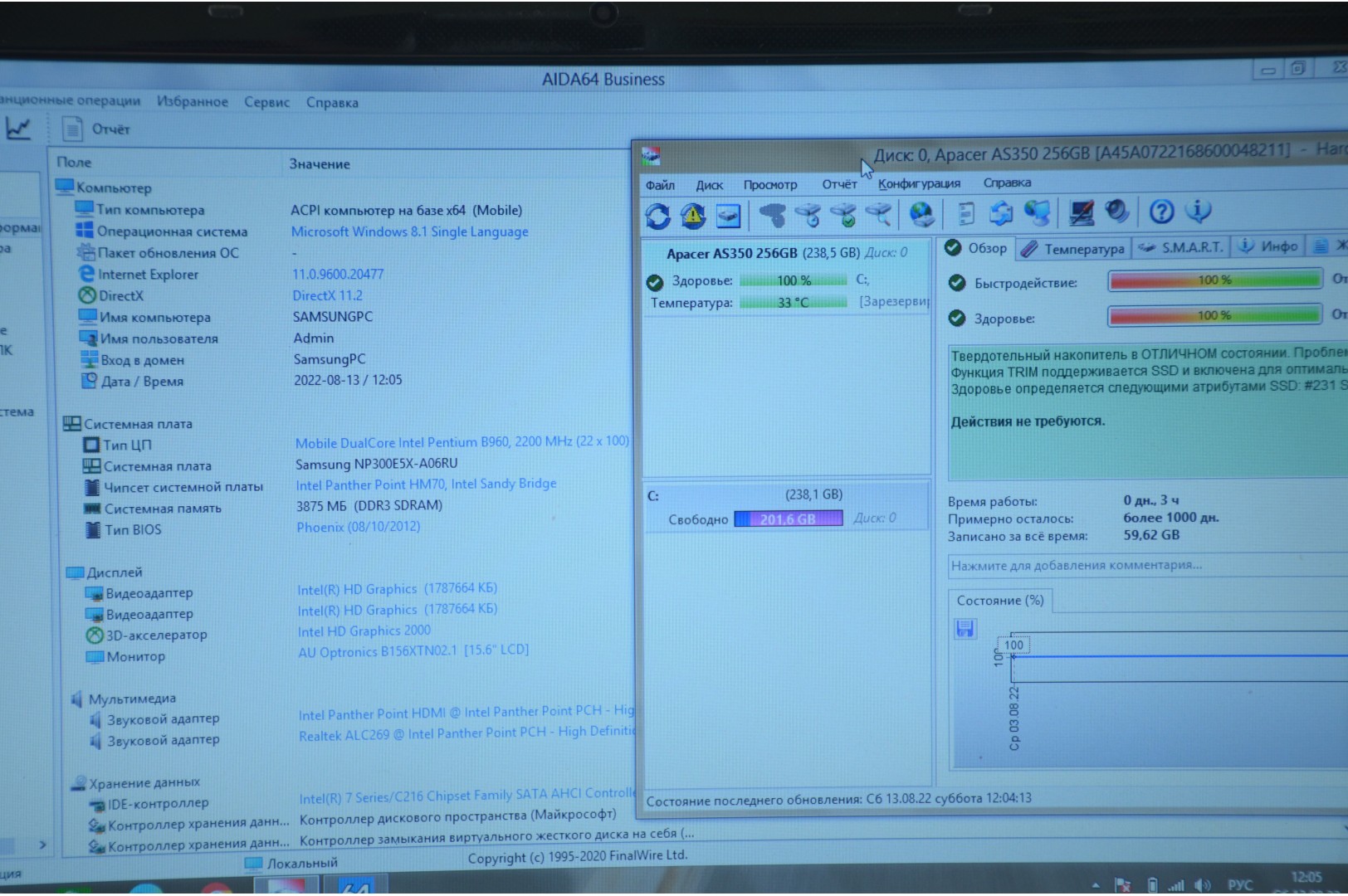Open the Конфигурация menu
The height and width of the screenshot is (896, 1348).
click(x=919, y=183)
